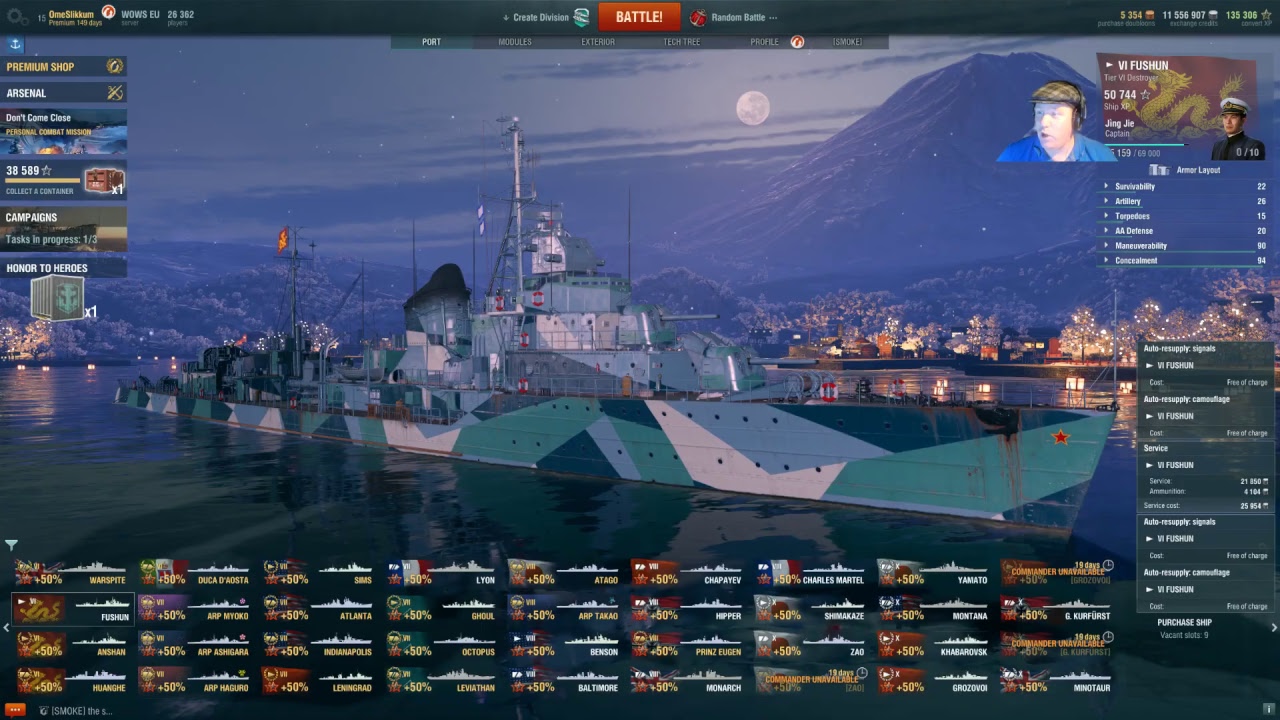Viewport: 1280px width, 720px height.
Task: Open the [SMOKE] clan tab
Action: click(847, 42)
